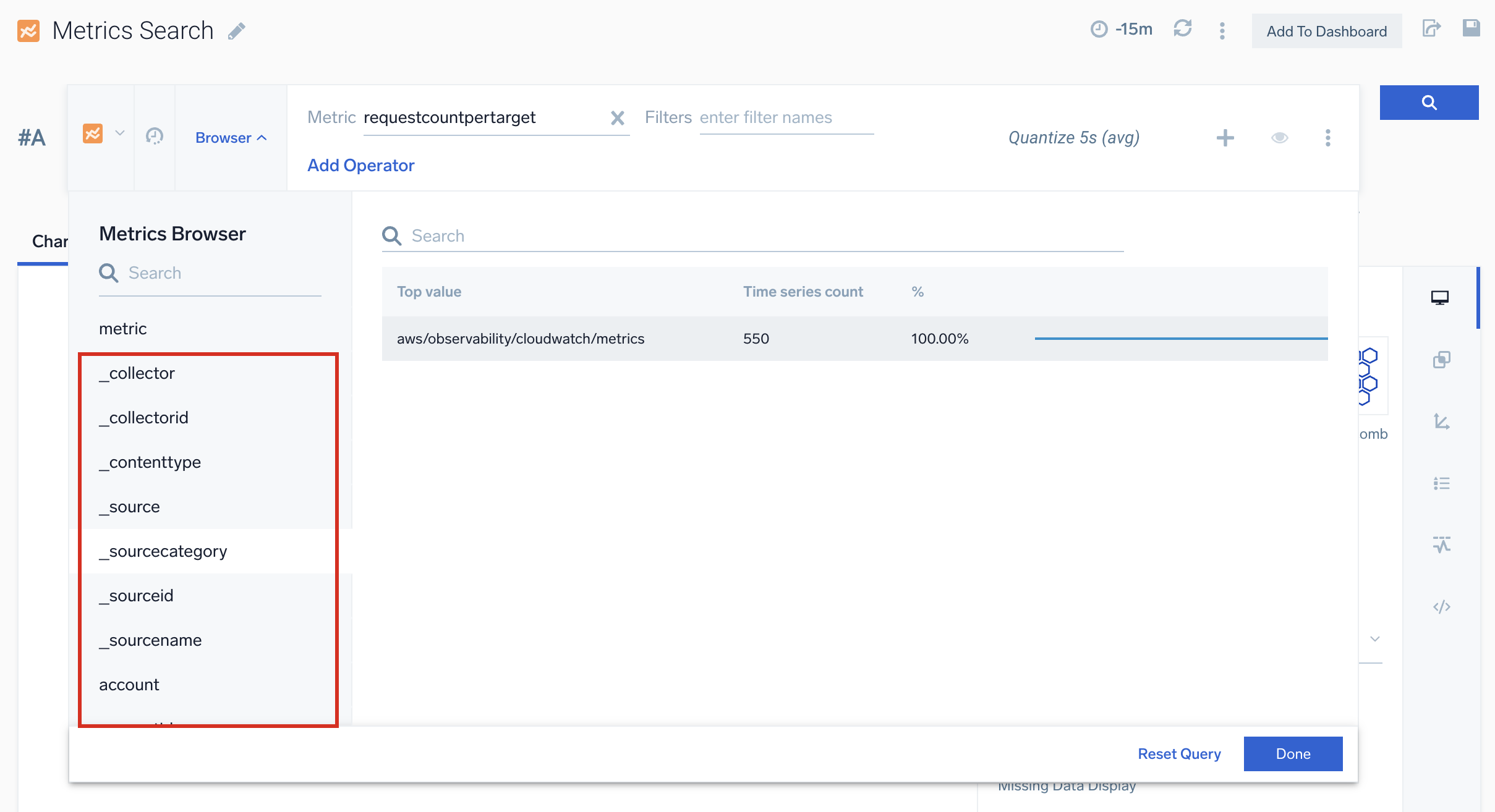The height and width of the screenshot is (812, 1495).
Task: Open the legend list icon in sidebar
Action: pyautogui.click(x=1441, y=483)
